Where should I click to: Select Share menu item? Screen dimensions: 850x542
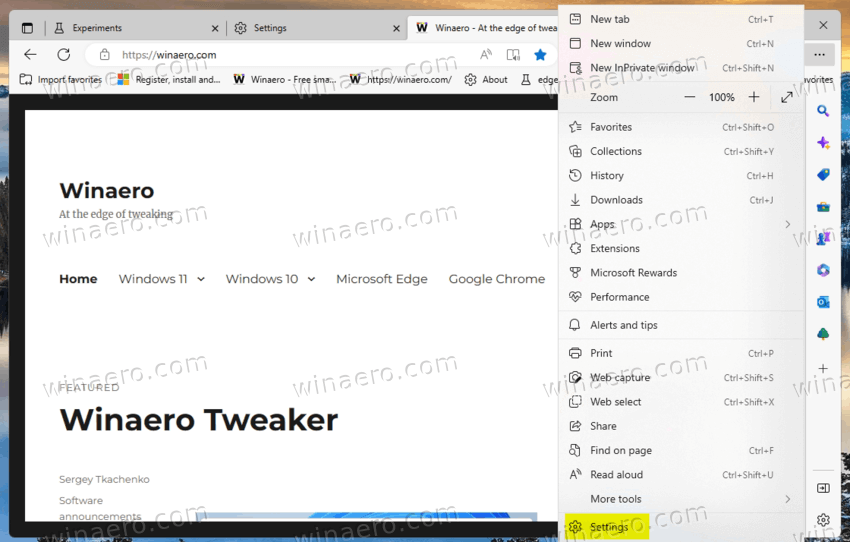[x=681, y=427]
